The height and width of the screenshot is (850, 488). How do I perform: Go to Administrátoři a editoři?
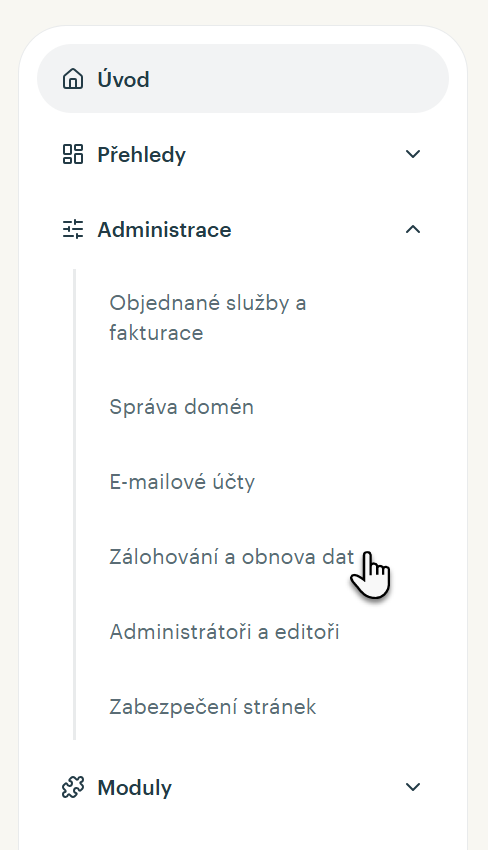224,632
